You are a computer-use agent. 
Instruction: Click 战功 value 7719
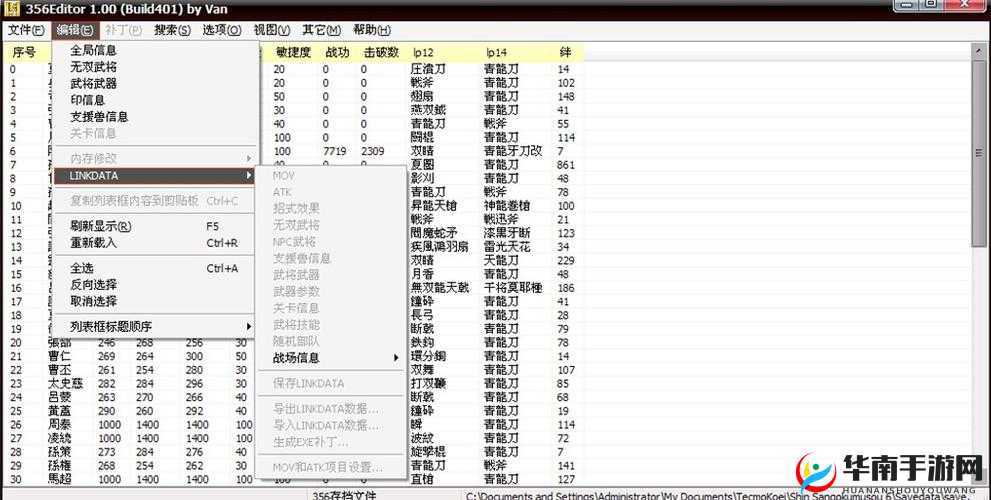click(x=335, y=152)
